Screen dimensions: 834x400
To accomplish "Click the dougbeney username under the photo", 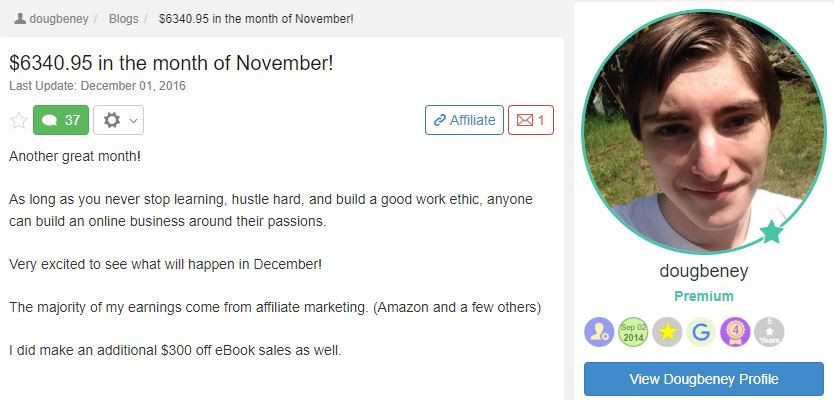I will click(703, 271).
